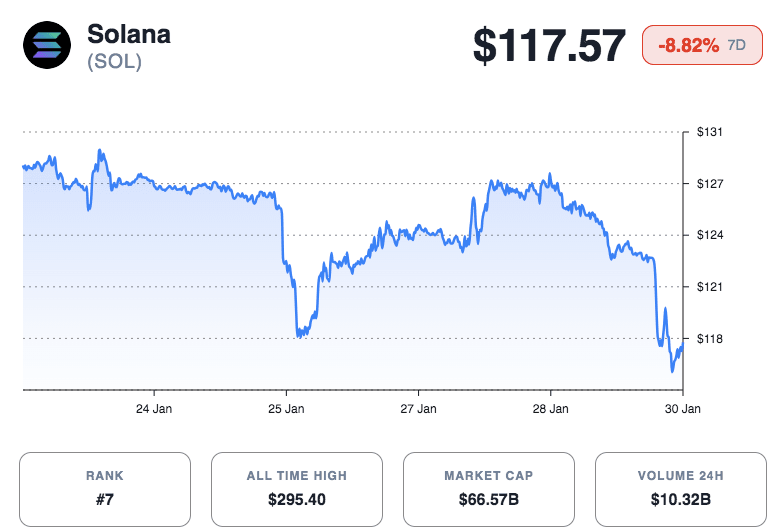The height and width of the screenshot is (531, 780).
Task: Click the (SOL) ticker symbol
Action: coord(114,61)
